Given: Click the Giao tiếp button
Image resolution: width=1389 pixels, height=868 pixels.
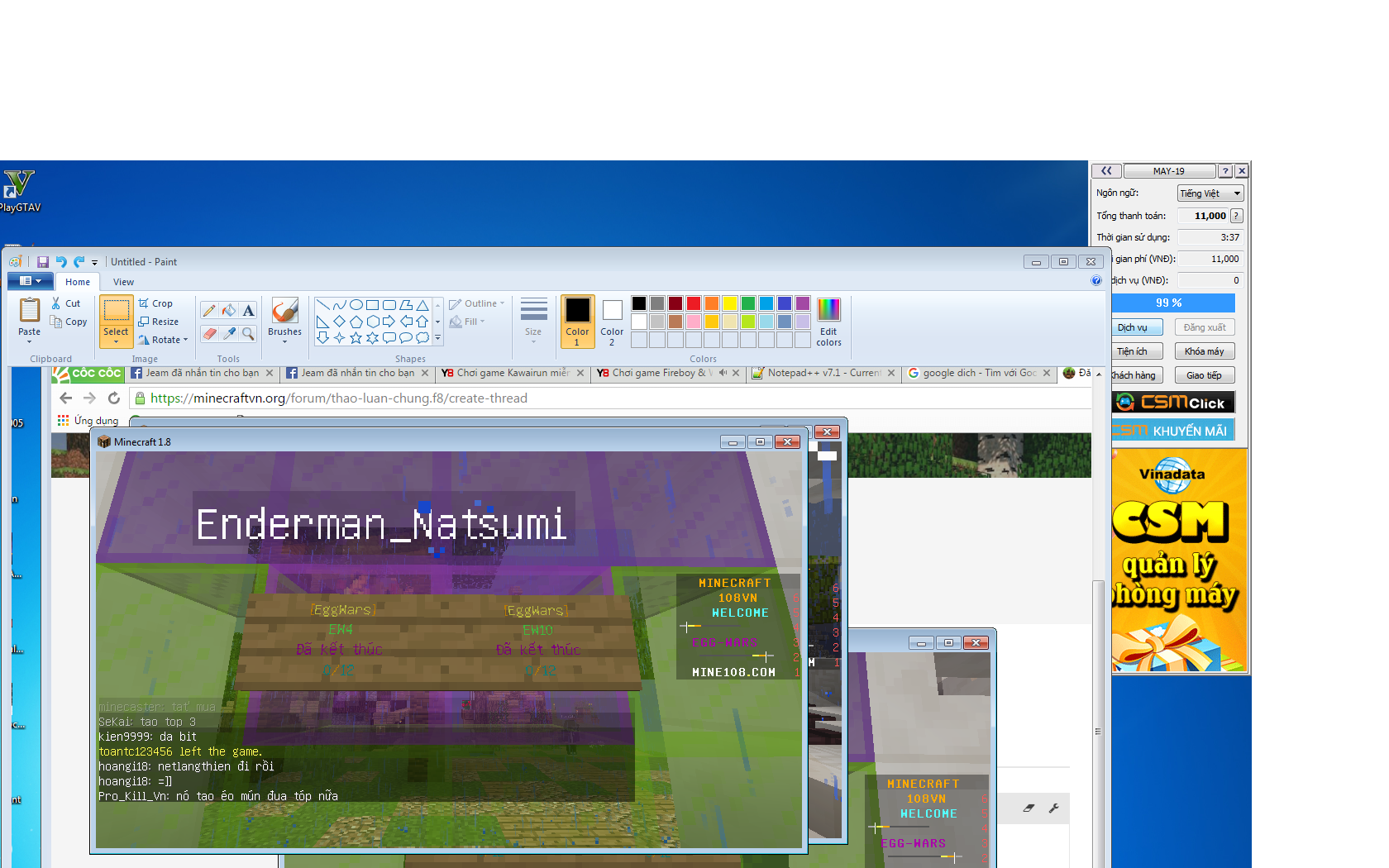Looking at the screenshot, I should (1205, 375).
